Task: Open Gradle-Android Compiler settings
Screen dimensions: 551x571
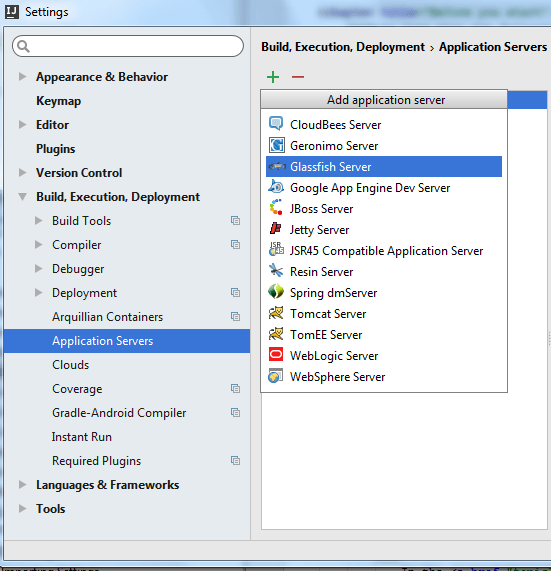Action: (119, 413)
